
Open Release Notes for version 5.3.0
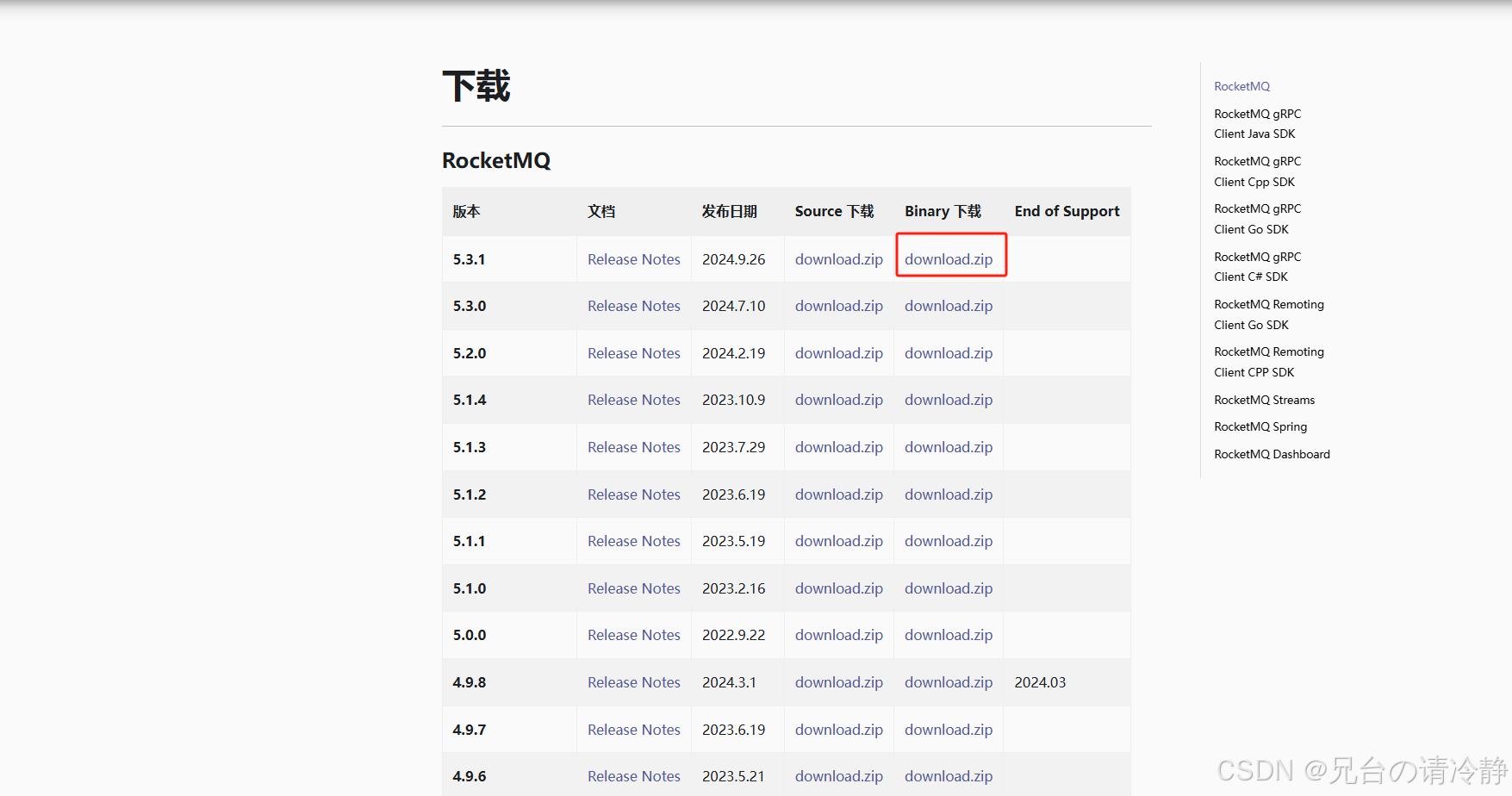click(634, 306)
